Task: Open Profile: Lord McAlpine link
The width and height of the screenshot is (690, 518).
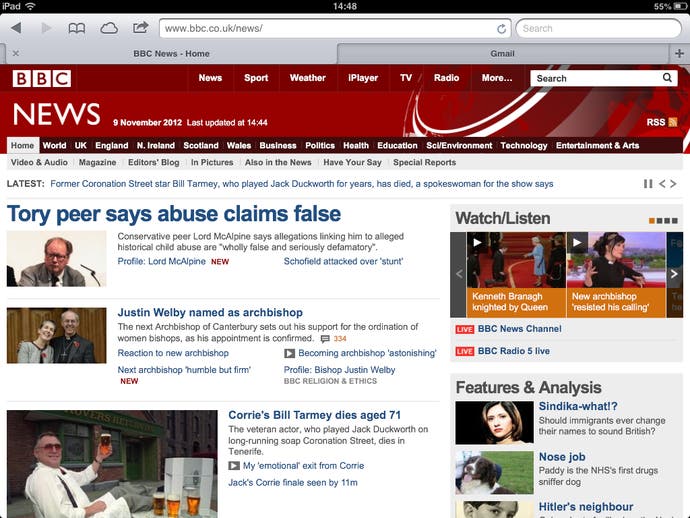Action: [161, 261]
